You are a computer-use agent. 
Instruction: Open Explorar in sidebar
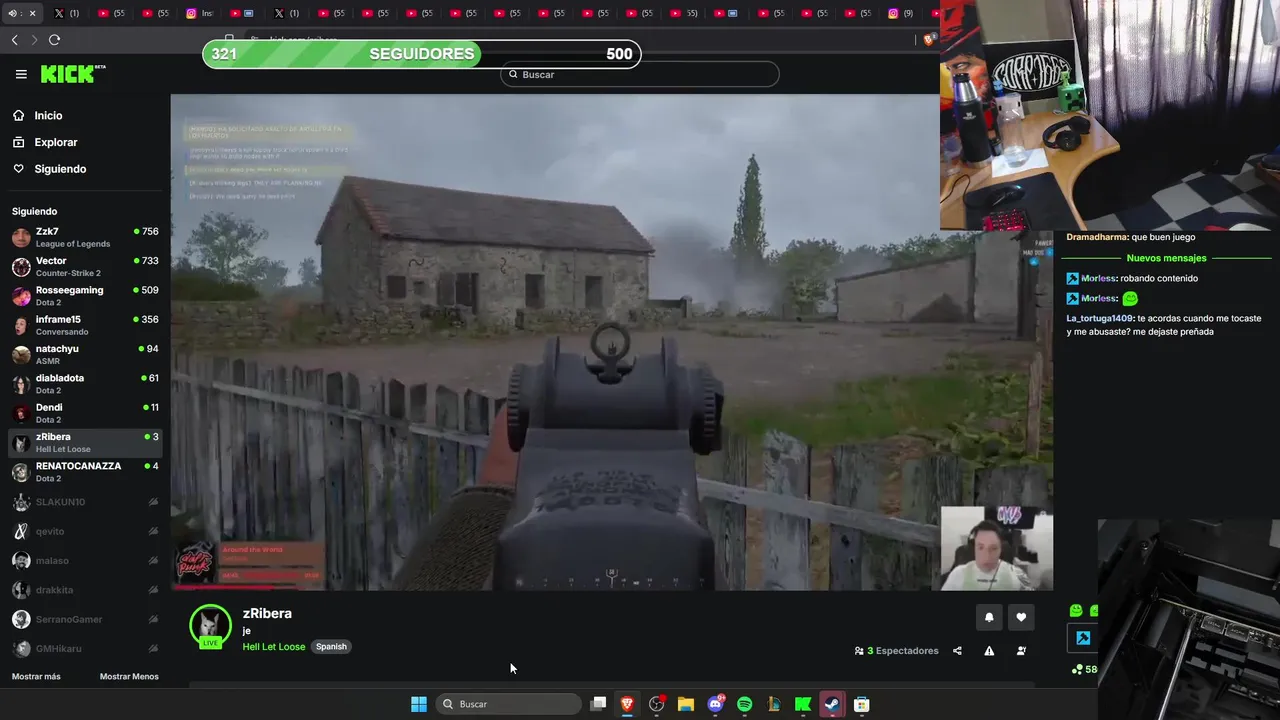[x=55, y=142]
